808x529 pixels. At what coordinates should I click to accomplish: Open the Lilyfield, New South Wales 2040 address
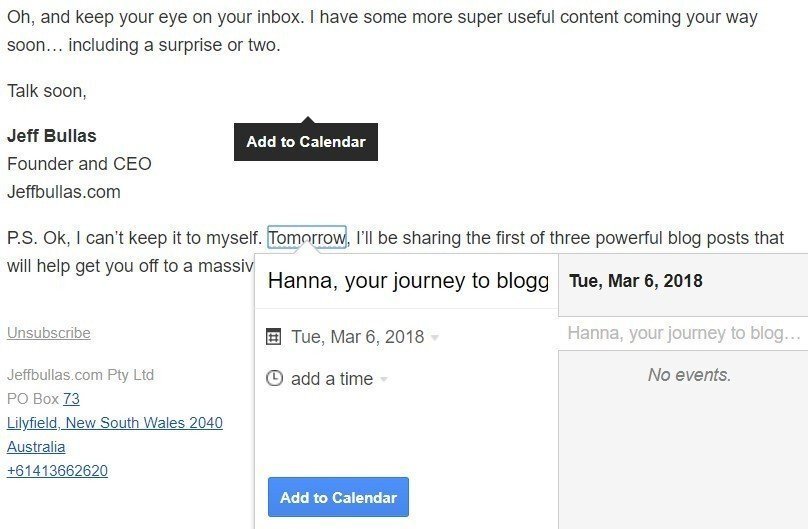[115, 423]
